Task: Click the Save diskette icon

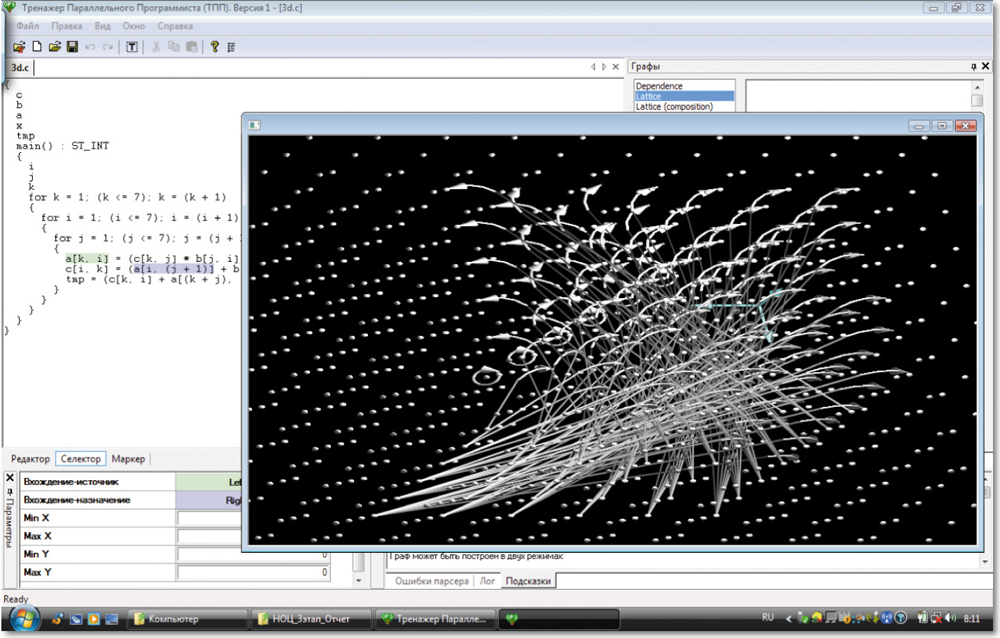Action: pos(72,47)
